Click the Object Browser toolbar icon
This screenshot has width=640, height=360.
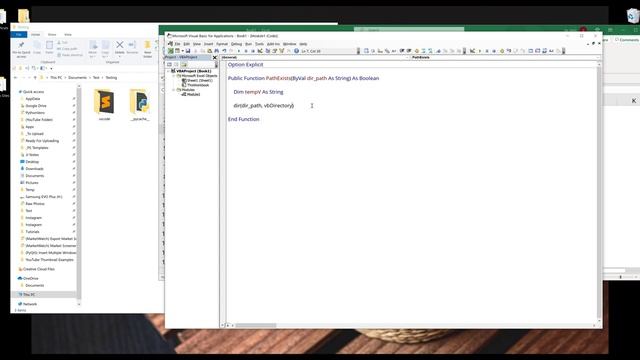[281, 51]
